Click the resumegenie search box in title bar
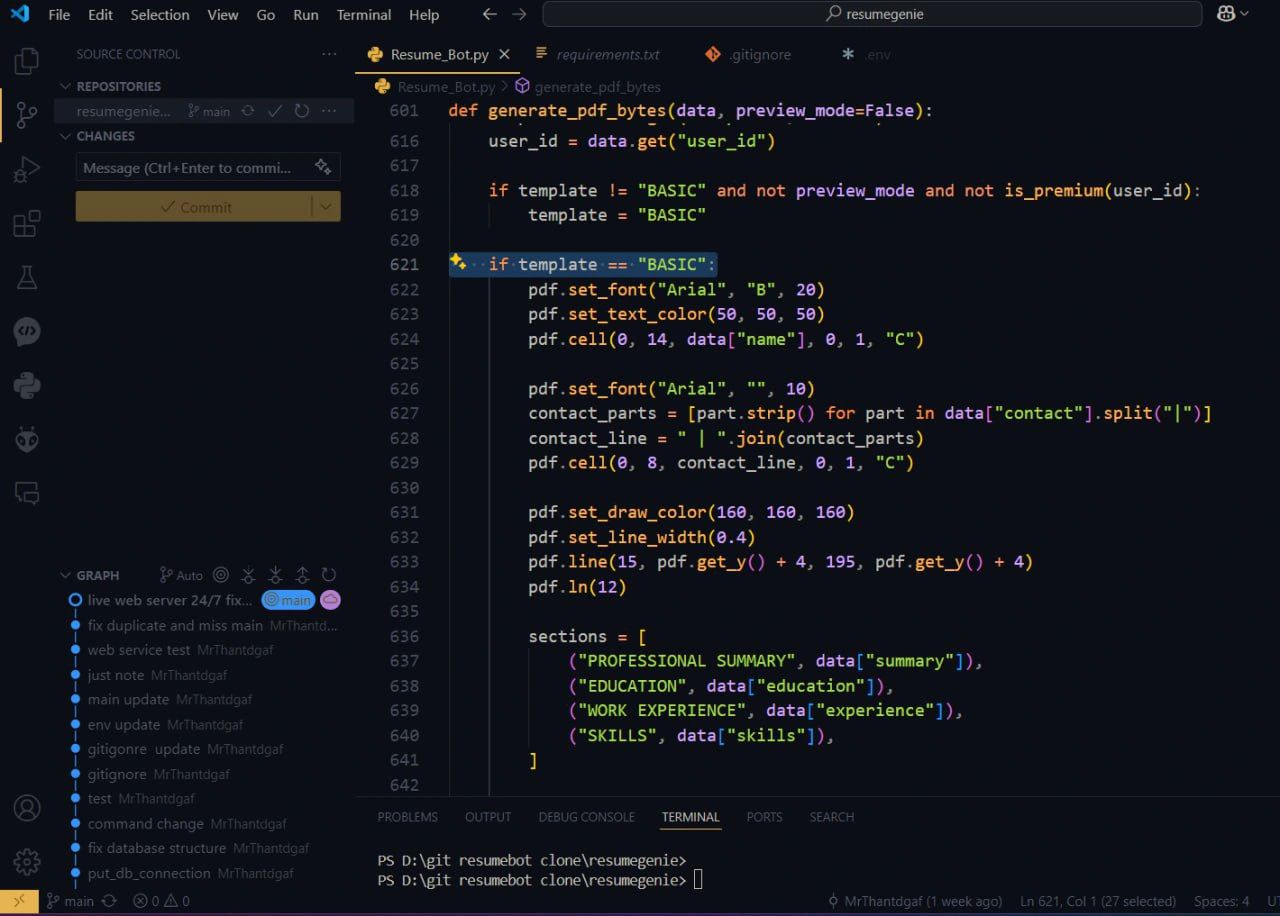The height and width of the screenshot is (916, 1280). [x=872, y=14]
